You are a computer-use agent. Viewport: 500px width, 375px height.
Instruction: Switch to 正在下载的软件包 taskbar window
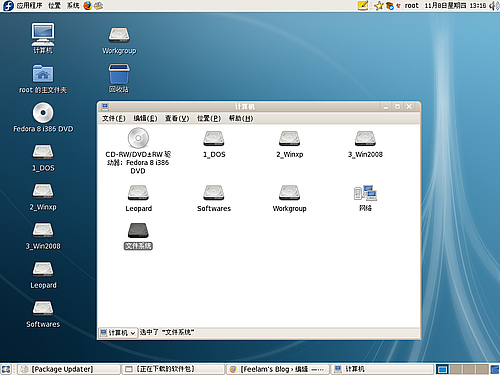tap(173, 369)
